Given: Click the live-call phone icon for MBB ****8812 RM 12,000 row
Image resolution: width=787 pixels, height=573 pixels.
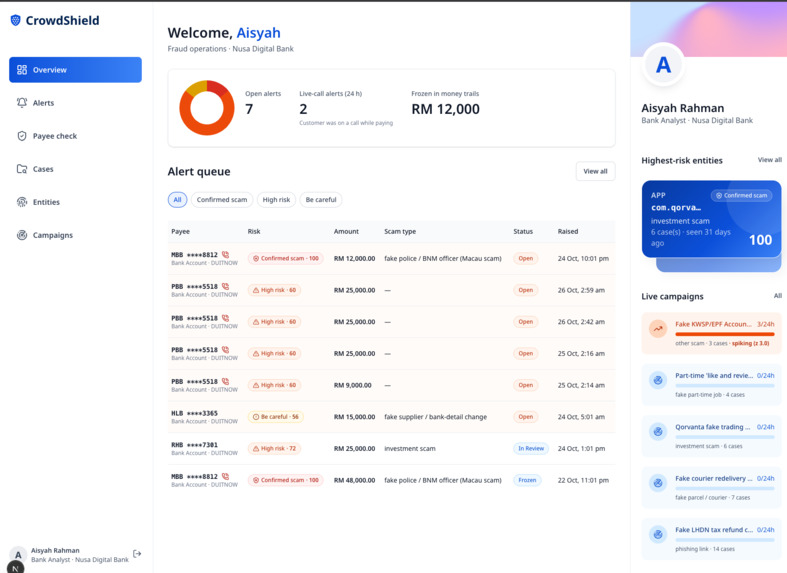Looking at the screenshot, I should 225,254.
